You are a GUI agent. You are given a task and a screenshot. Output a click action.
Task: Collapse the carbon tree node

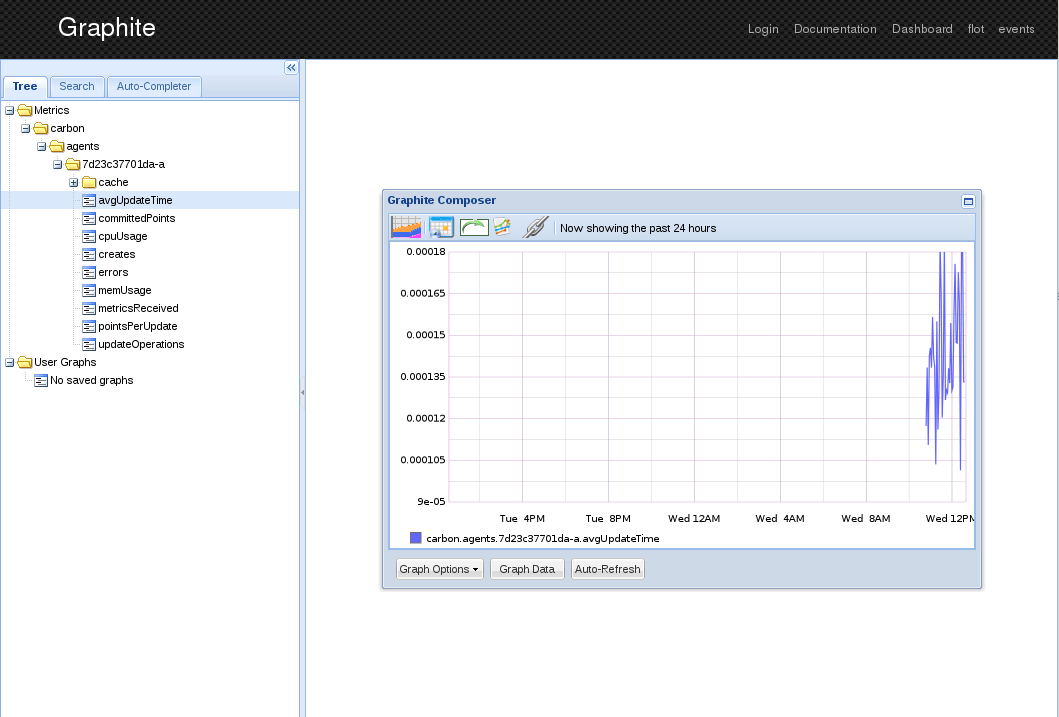pyautogui.click(x=26, y=128)
